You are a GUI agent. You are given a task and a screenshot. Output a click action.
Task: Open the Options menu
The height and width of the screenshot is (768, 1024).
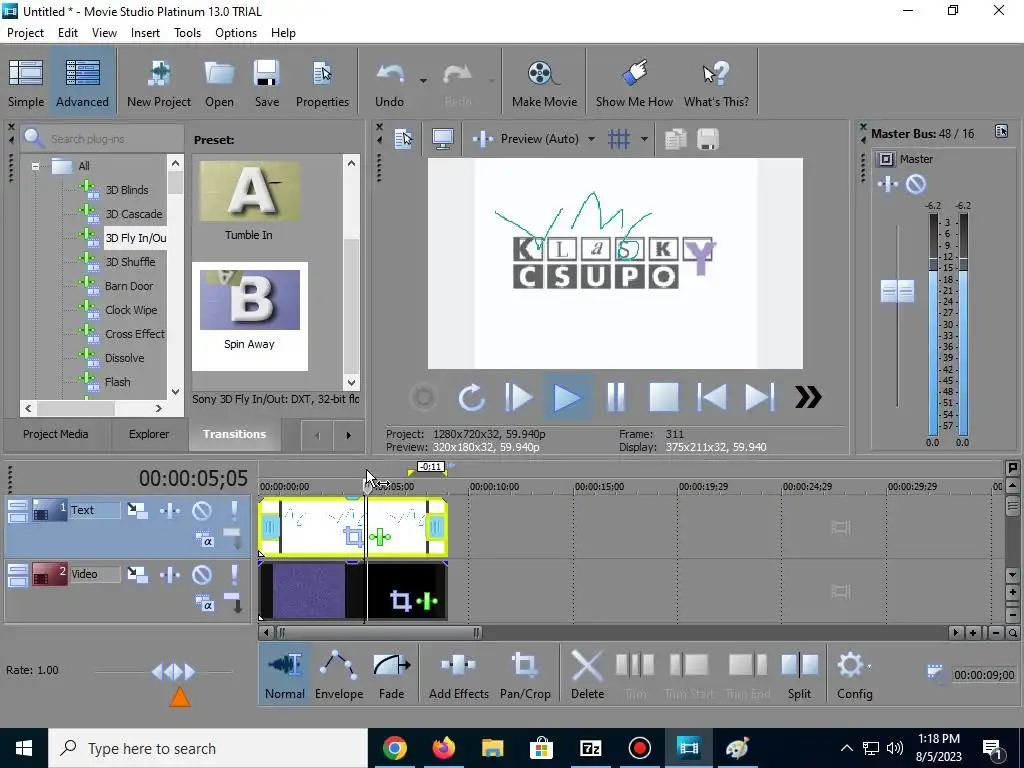(x=236, y=33)
